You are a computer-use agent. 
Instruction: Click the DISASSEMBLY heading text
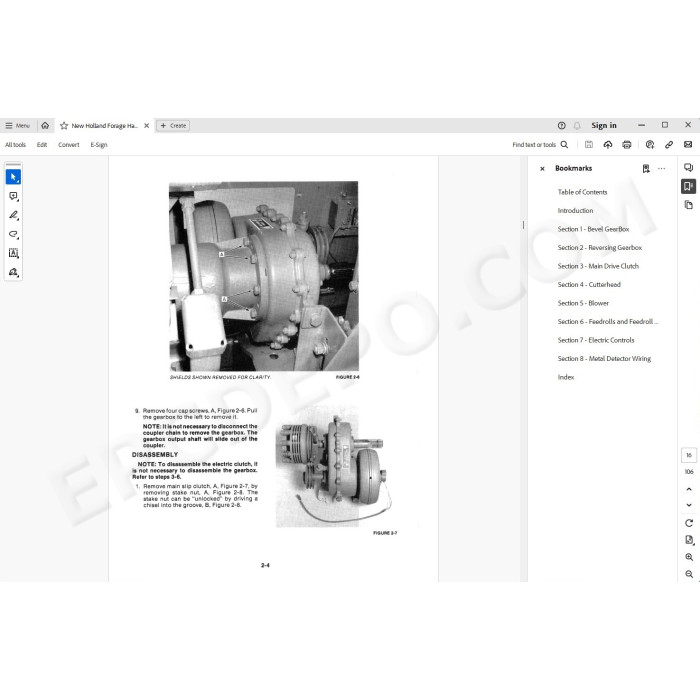pos(155,455)
